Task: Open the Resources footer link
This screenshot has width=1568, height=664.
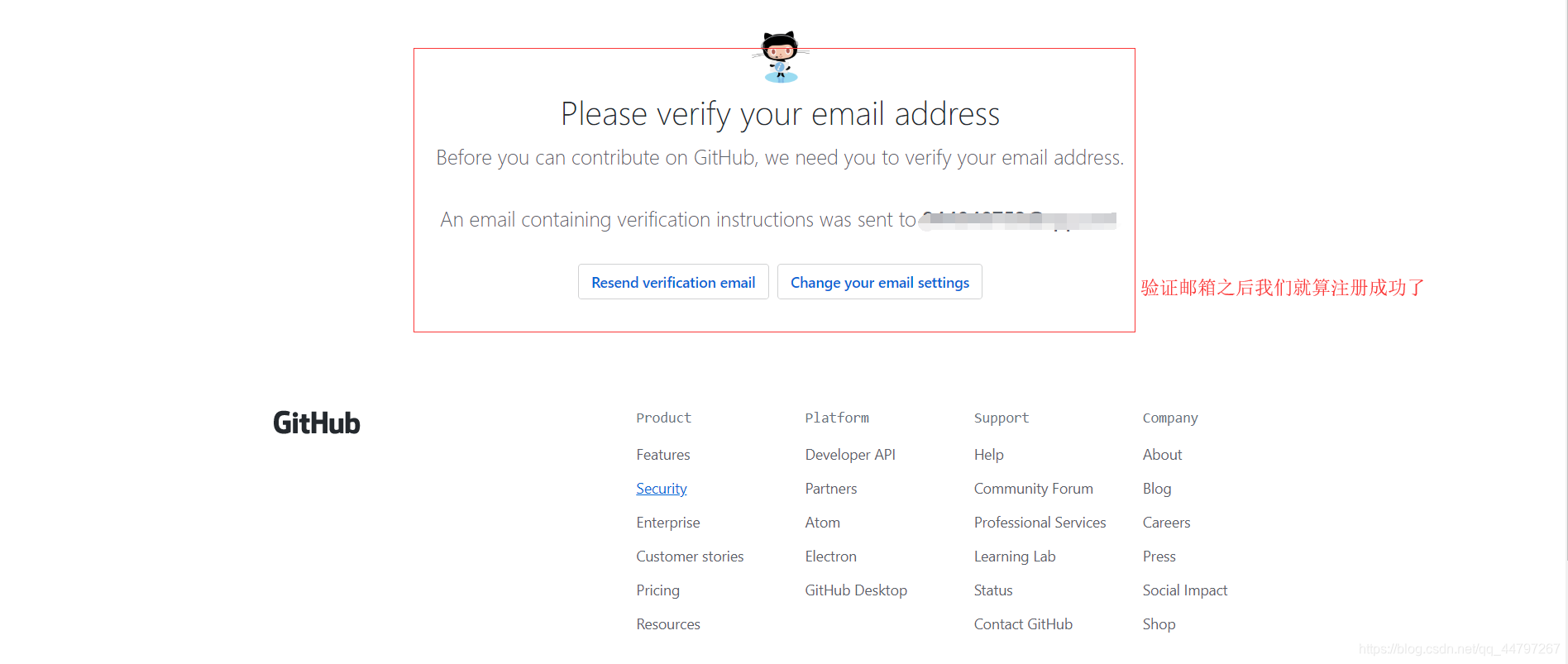Action: [668, 624]
